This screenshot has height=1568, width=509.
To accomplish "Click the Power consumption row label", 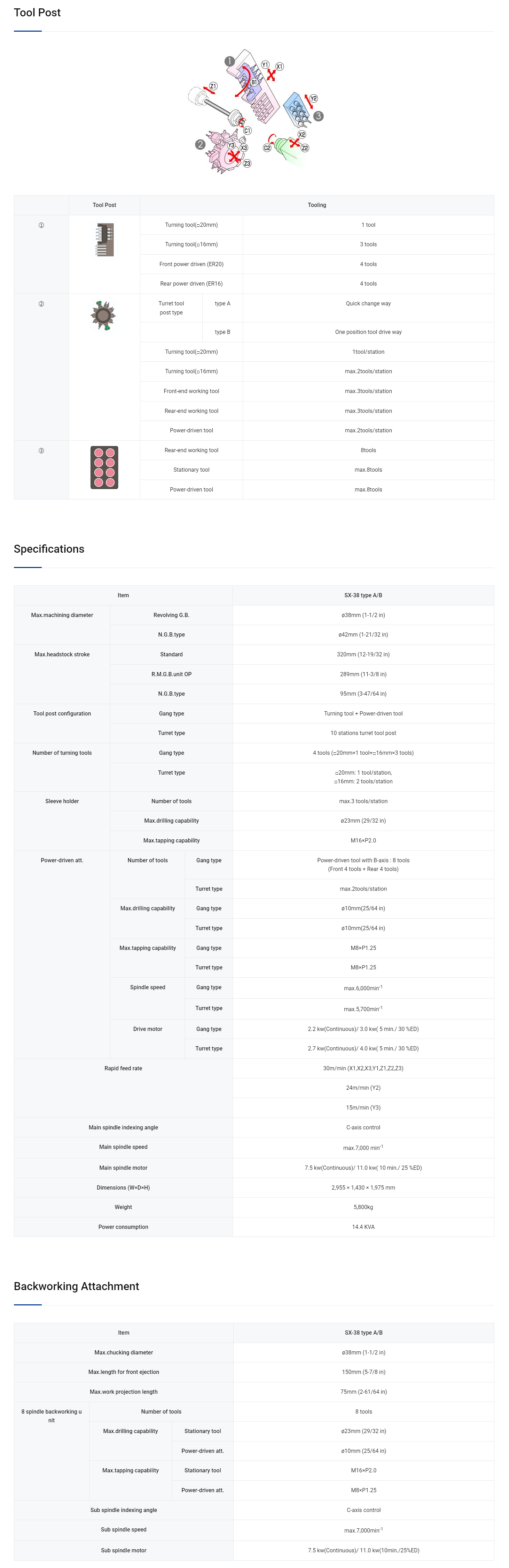I will (x=123, y=1227).
